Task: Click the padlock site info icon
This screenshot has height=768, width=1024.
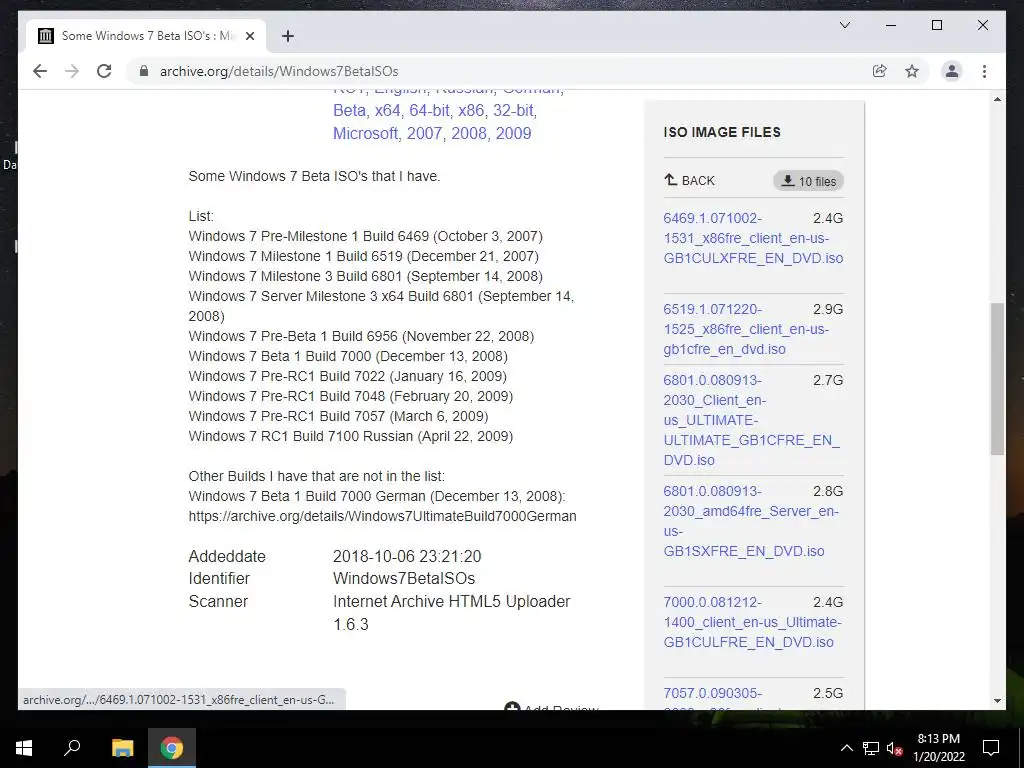Action: pyautogui.click(x=144, y=71)
